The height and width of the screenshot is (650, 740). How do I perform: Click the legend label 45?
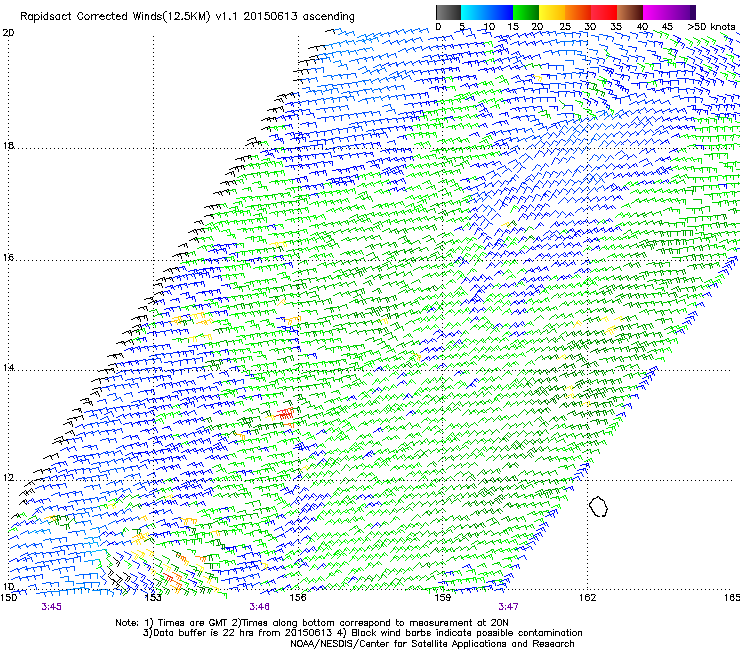(667, 27)
